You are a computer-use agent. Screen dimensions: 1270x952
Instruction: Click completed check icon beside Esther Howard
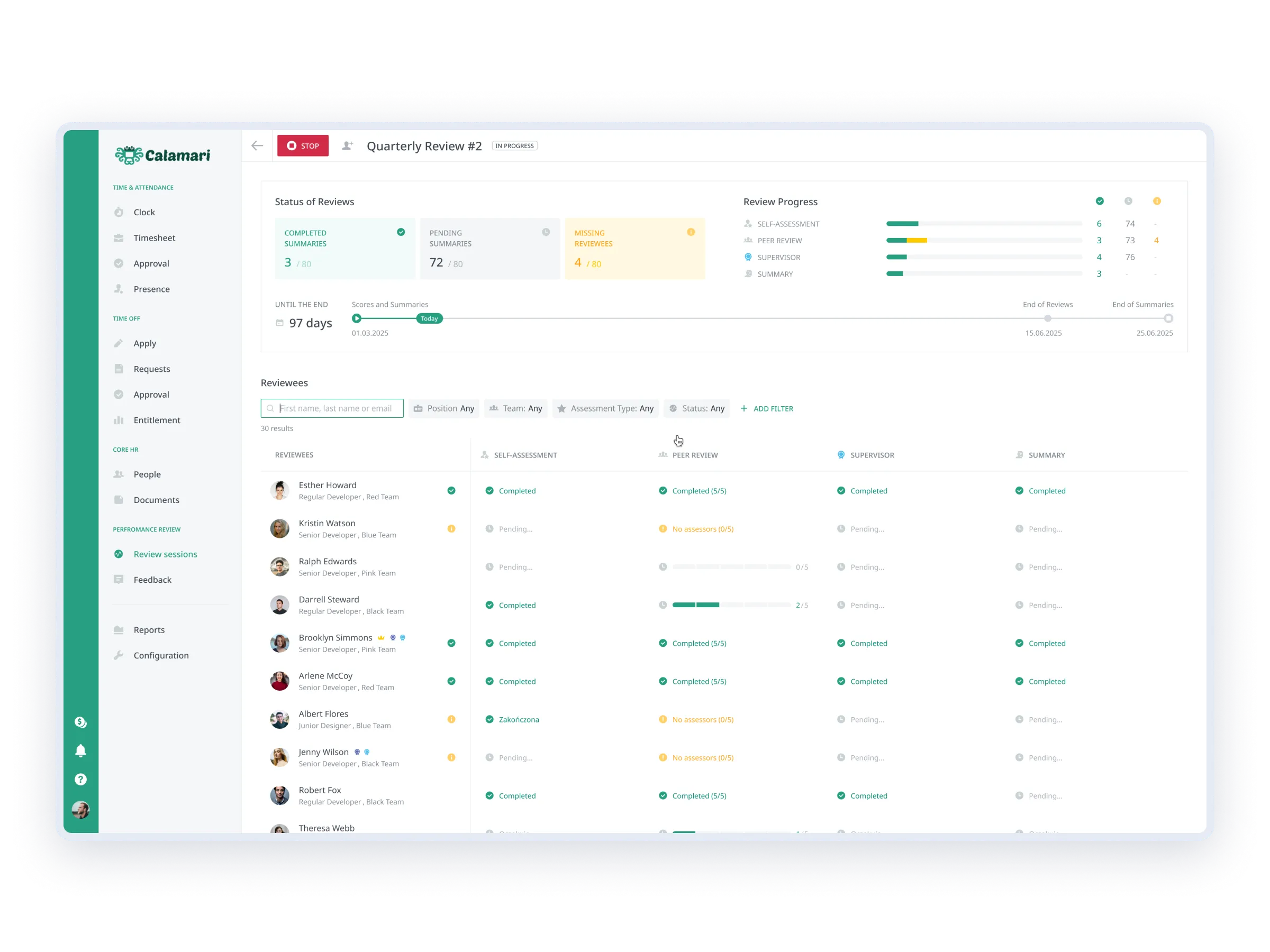coord(451,491)
